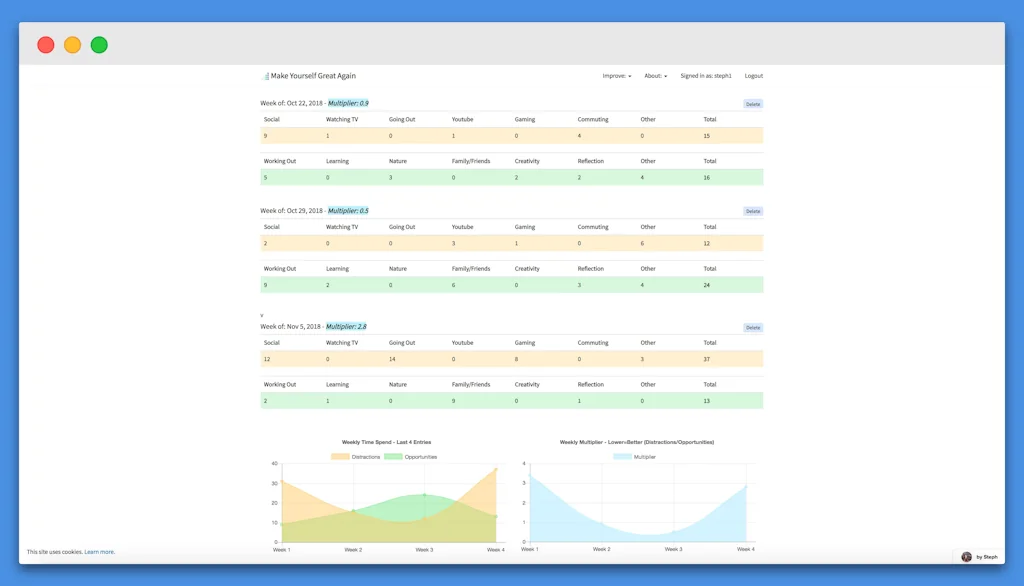
Task: Click Signed in as: steph1
Action: click(x=706, y=76)
